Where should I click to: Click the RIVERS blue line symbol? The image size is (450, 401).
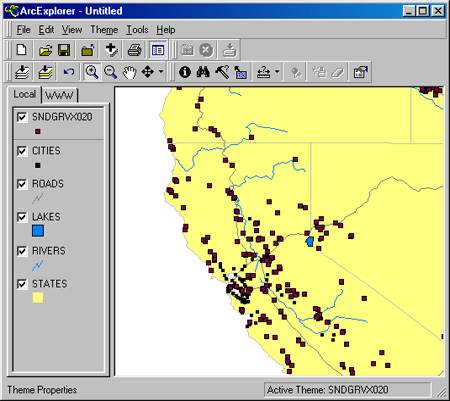coord(38,266)
